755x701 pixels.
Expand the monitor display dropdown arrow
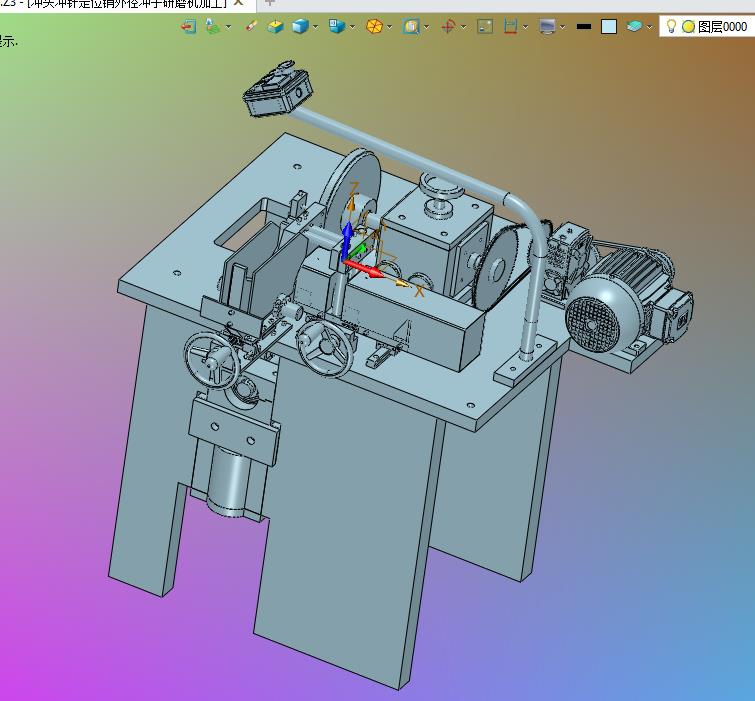click(x=562, y=26)
